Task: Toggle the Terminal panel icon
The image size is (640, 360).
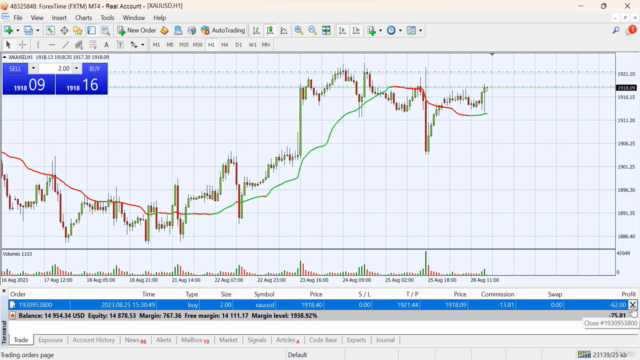Action: 91,30
